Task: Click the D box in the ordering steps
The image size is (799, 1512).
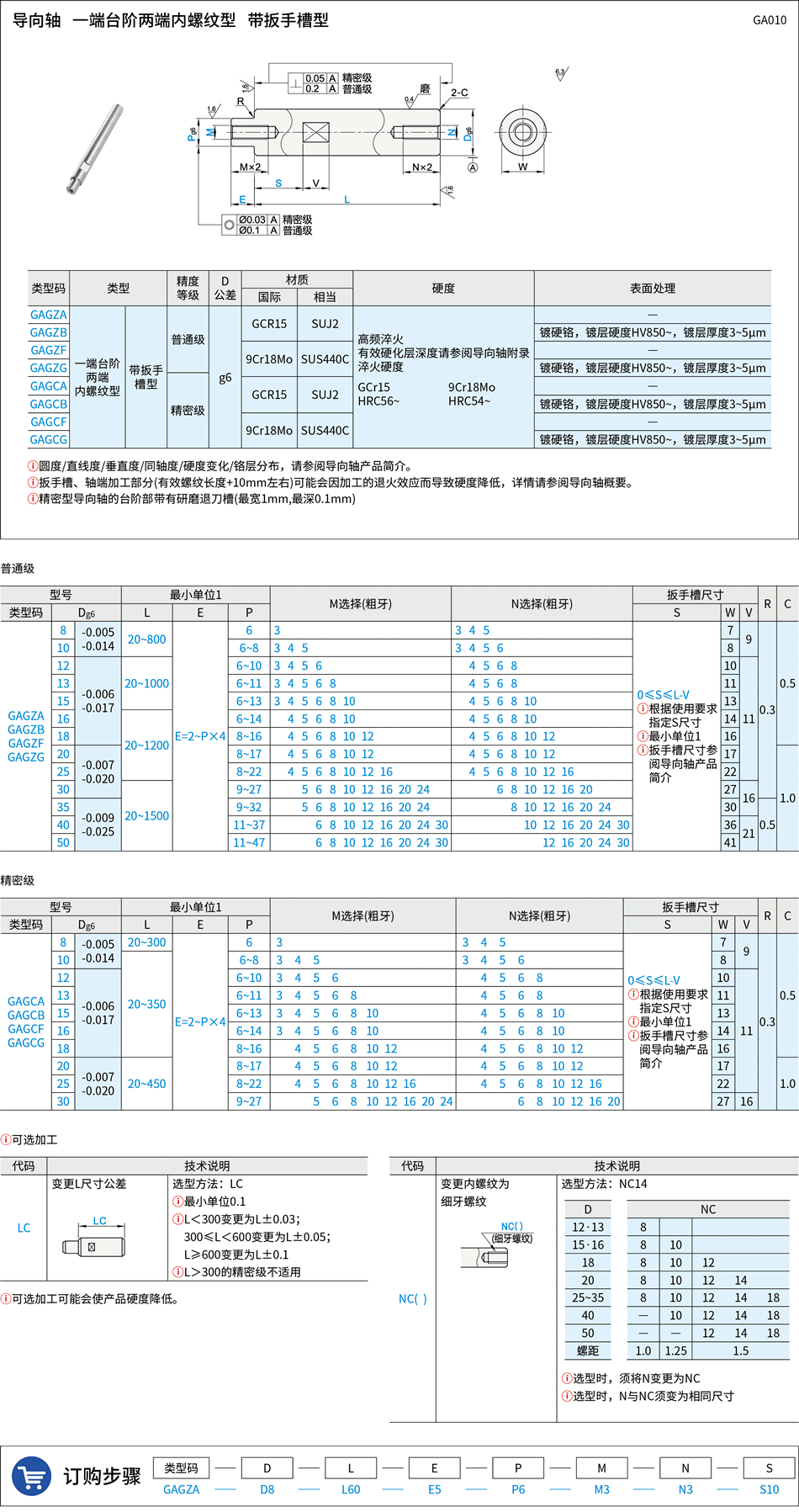Action: [x=267, y=1468]
